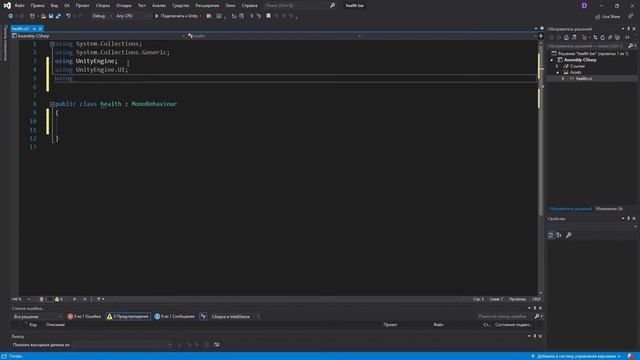Collapse the using directives region on line 1
The image size is (640, 360).
pos(52,44)
